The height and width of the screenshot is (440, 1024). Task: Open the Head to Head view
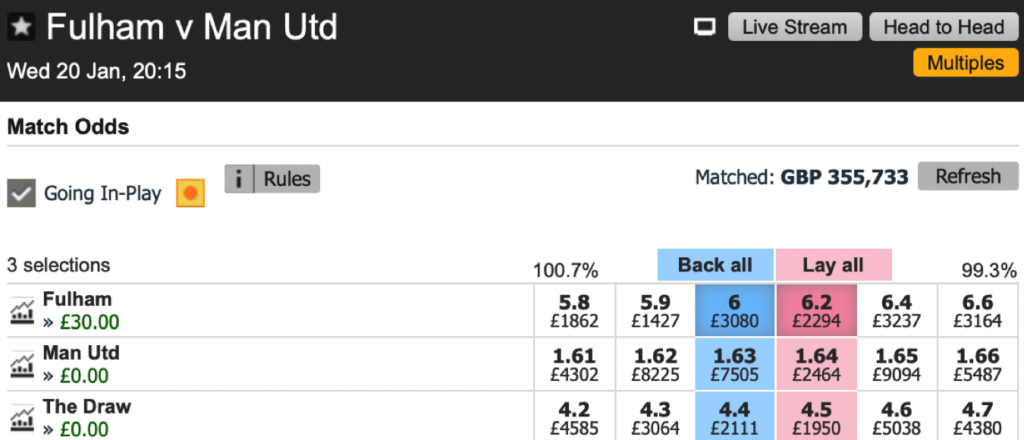(x=942, y=27)
